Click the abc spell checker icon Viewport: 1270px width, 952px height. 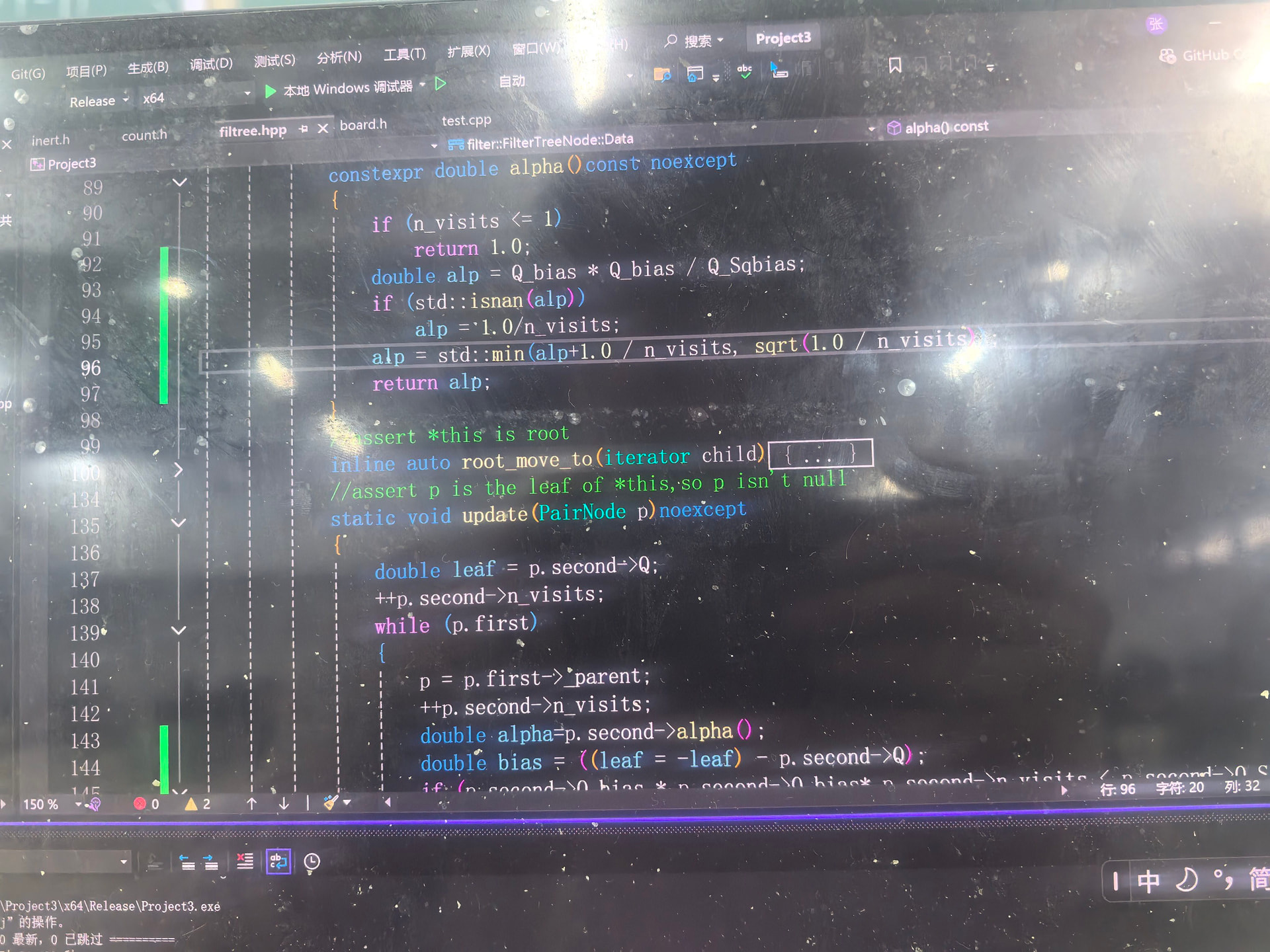[745, 71]
